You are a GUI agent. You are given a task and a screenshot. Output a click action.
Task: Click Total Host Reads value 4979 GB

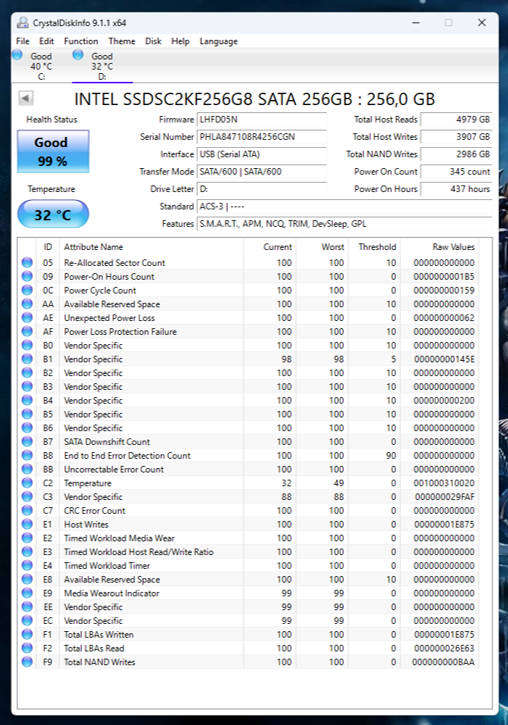coord(456,119)
